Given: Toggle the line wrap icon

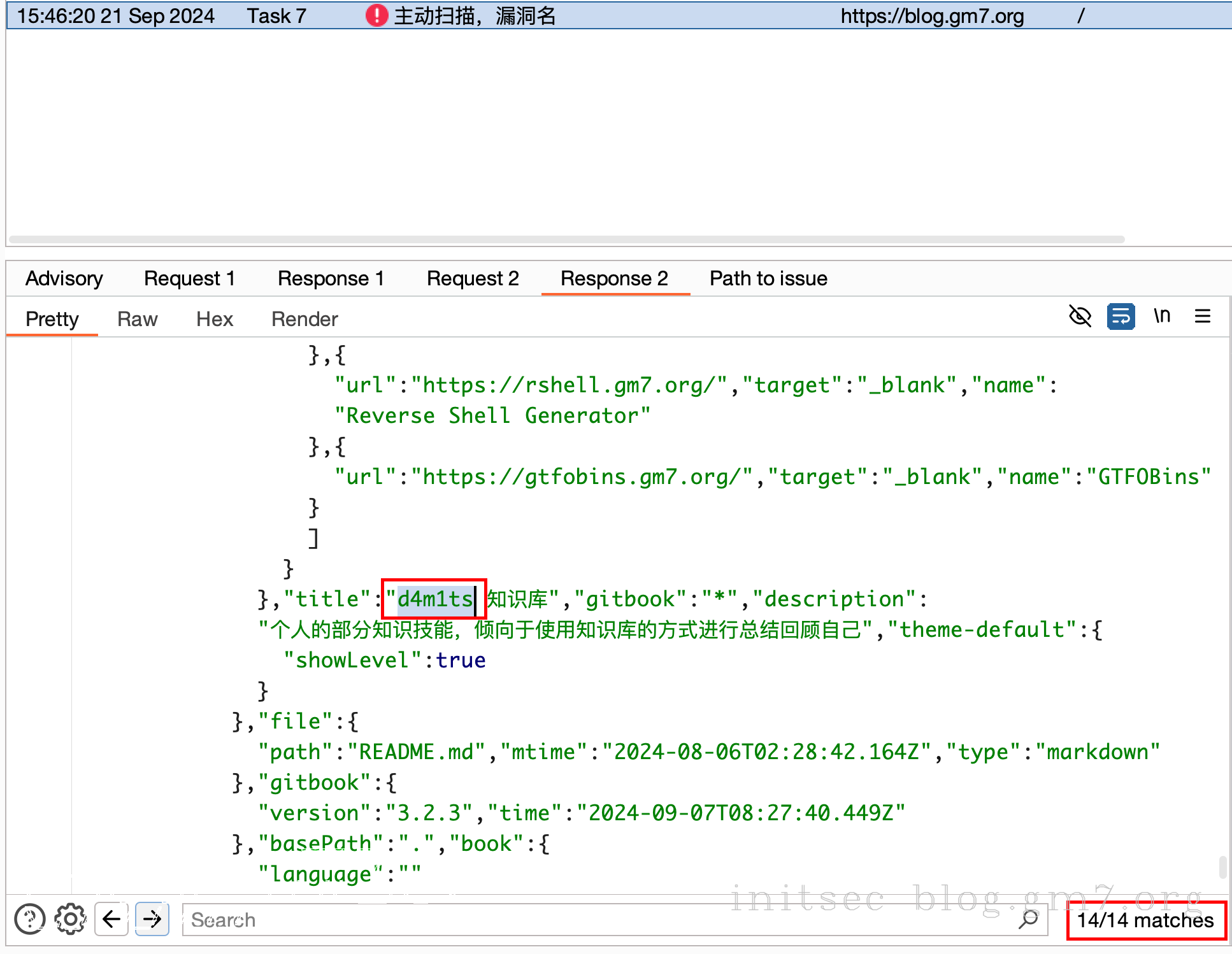Looking at the screenshot, I should [1121, 316].
